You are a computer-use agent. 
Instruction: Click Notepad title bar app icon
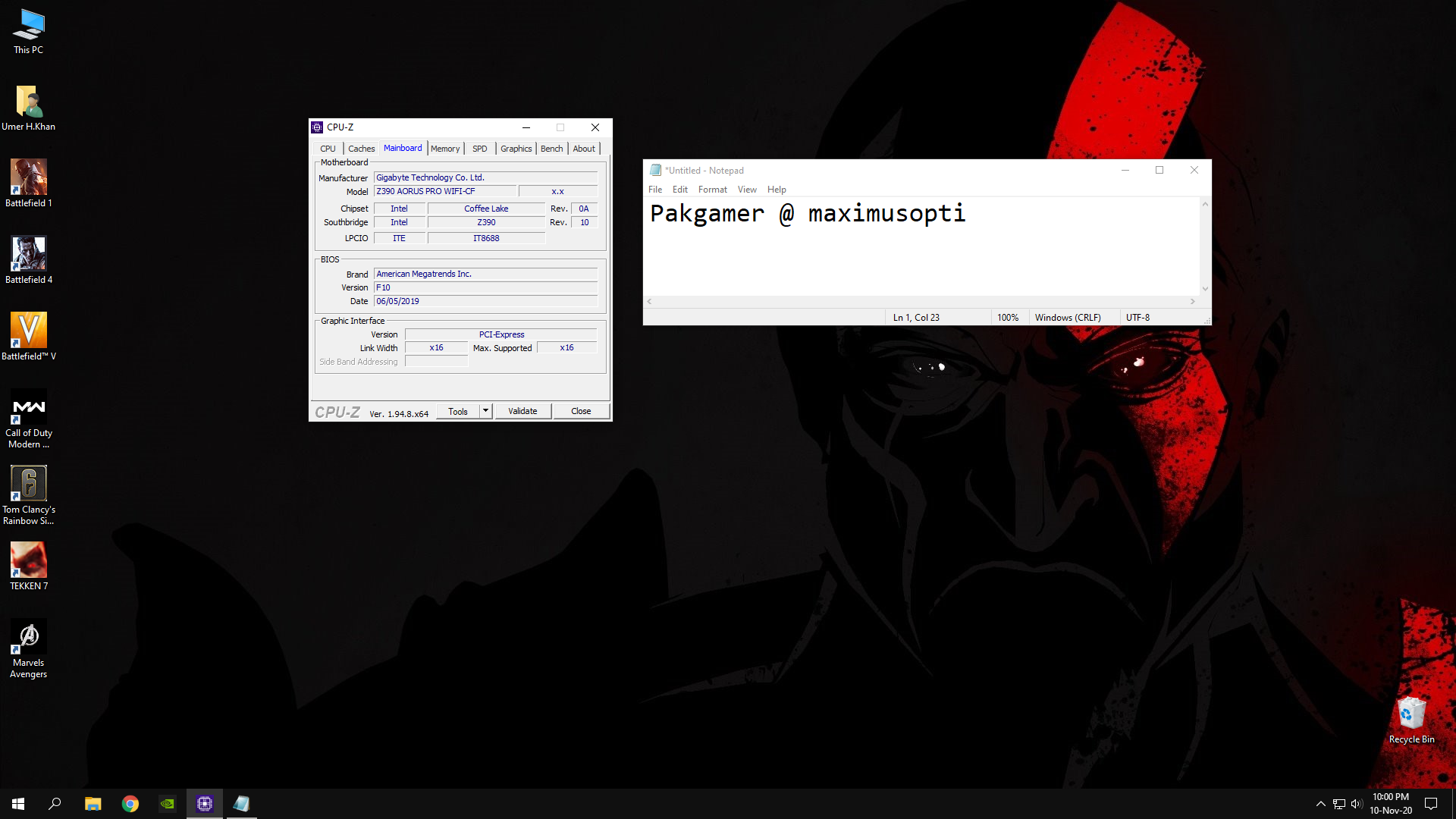point(655,171)
